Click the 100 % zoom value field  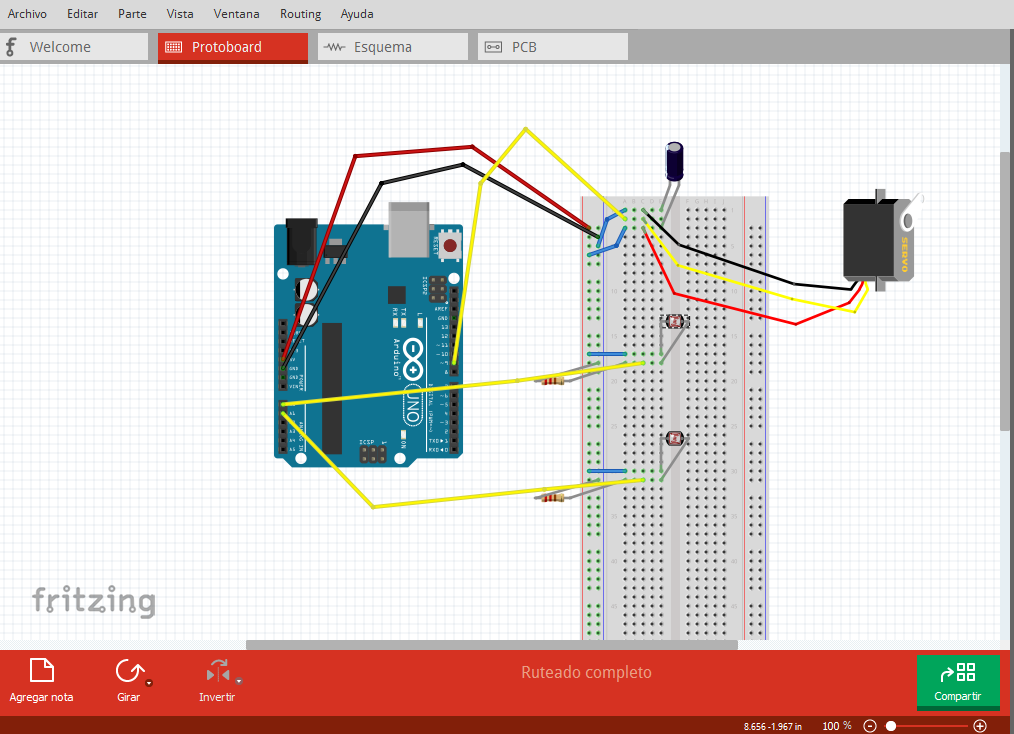coord(836,726)
